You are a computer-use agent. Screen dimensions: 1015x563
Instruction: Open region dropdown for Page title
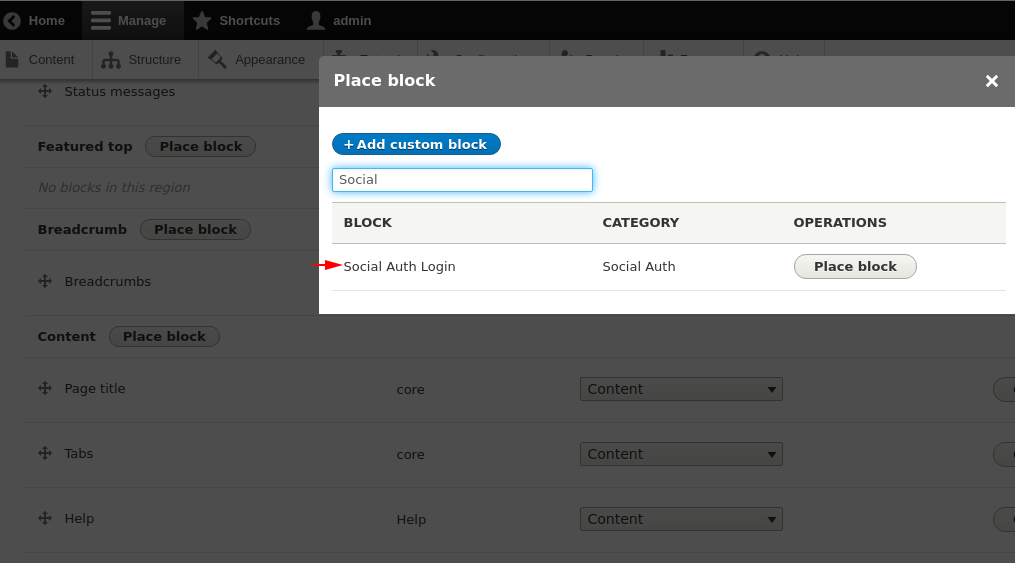click(x=681, y=389)
